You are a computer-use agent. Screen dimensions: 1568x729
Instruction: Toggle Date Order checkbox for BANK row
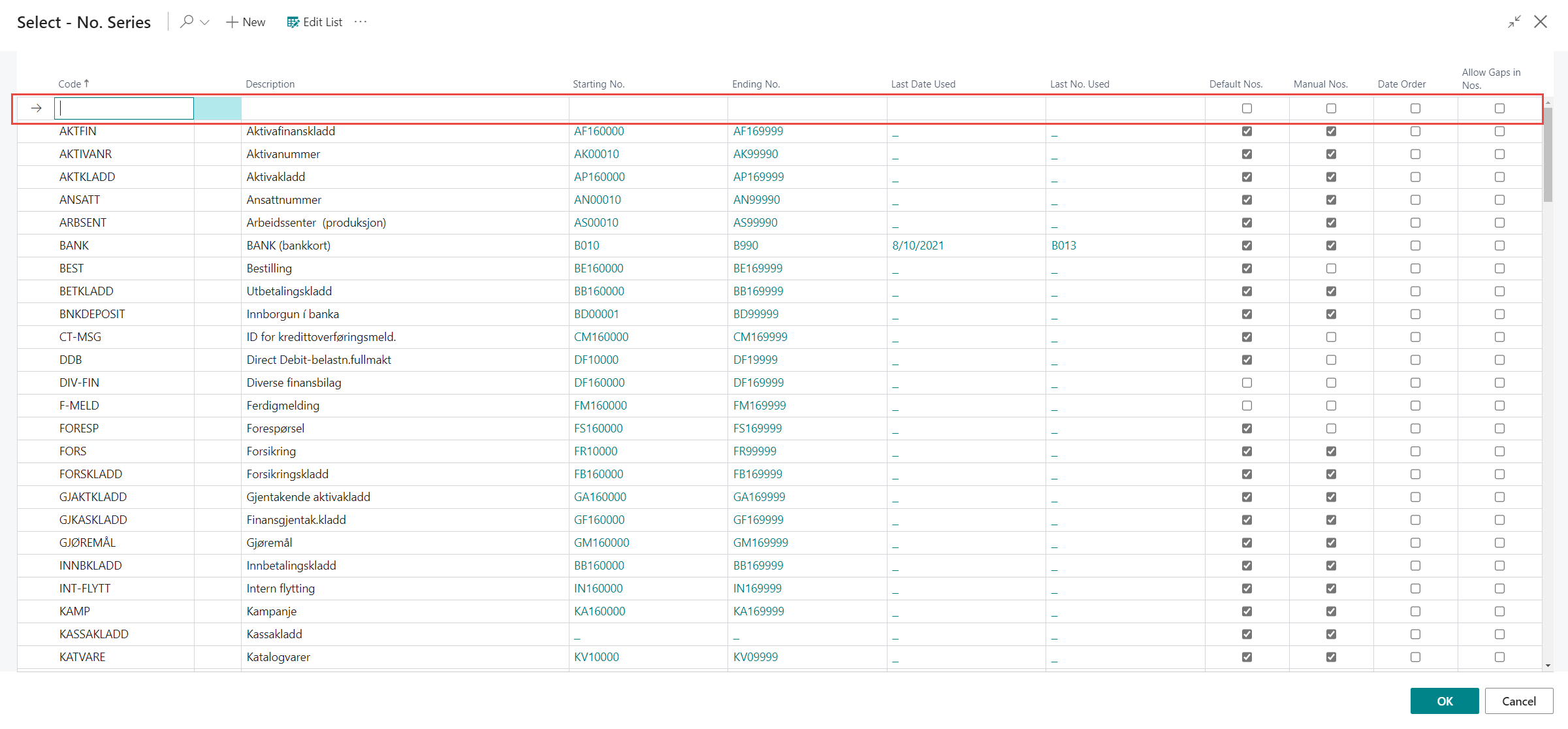1415,246
